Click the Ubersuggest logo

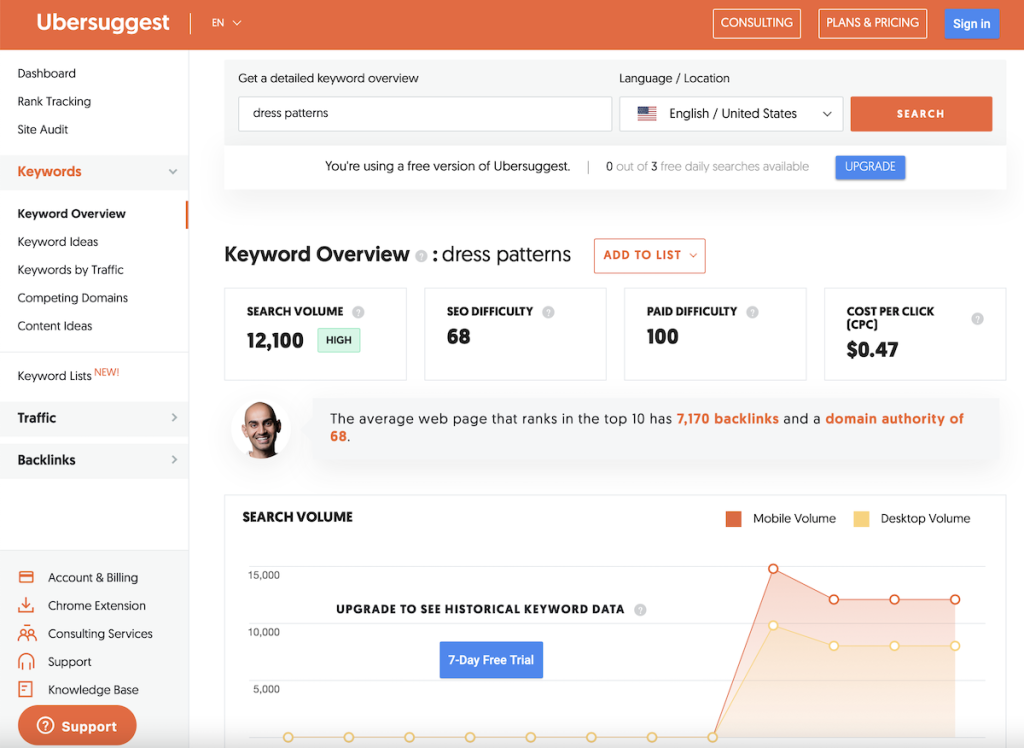click(103, 23)
